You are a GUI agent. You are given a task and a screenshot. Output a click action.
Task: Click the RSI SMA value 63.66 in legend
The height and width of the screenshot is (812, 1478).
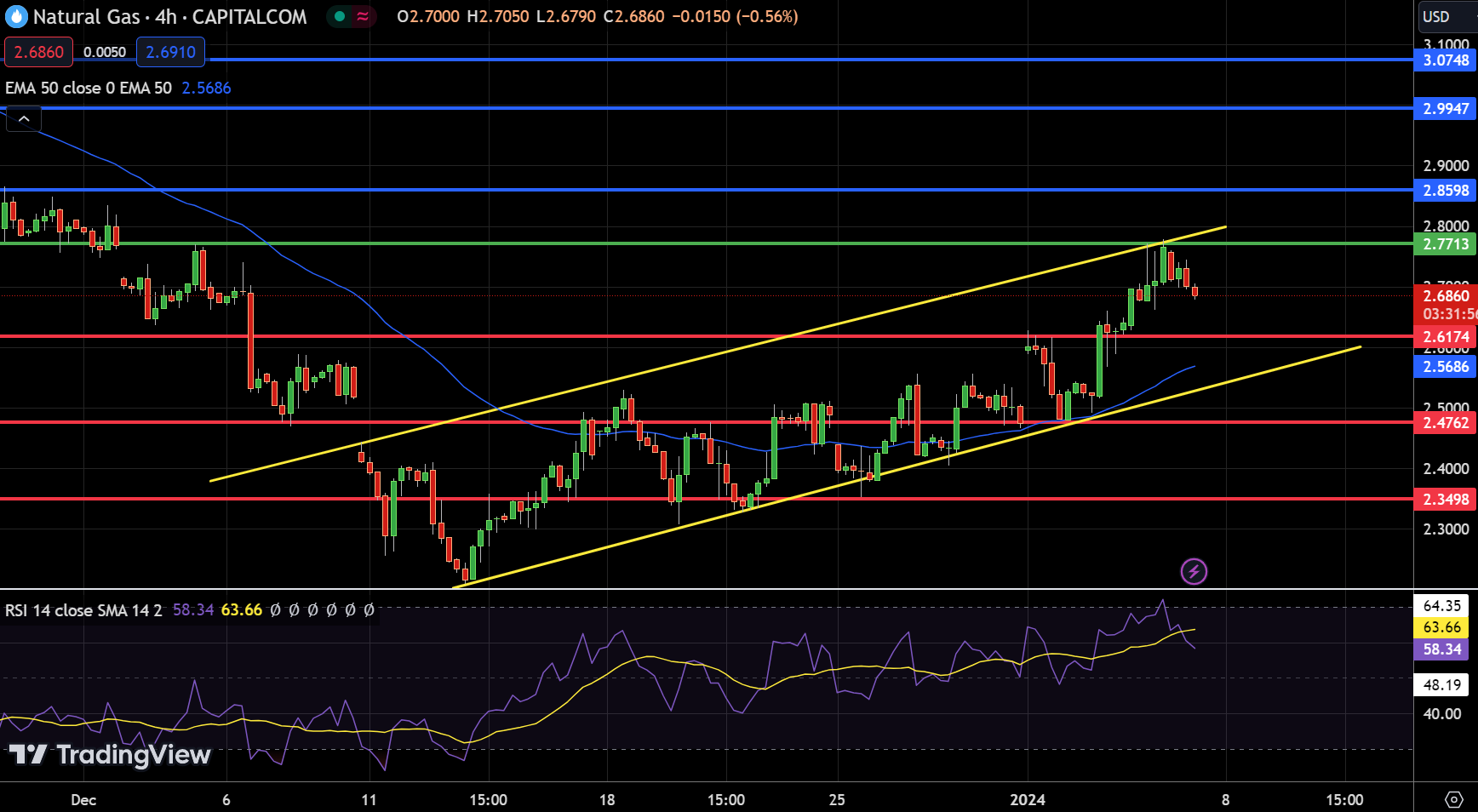[x=242, y=610]
